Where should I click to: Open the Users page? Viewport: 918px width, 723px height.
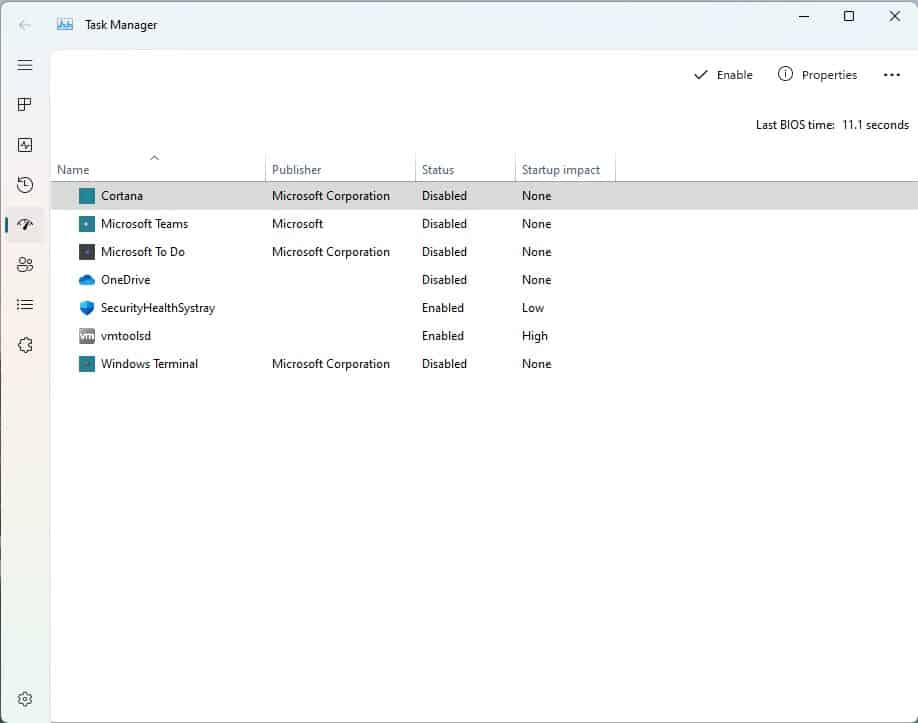coord(24,264)
